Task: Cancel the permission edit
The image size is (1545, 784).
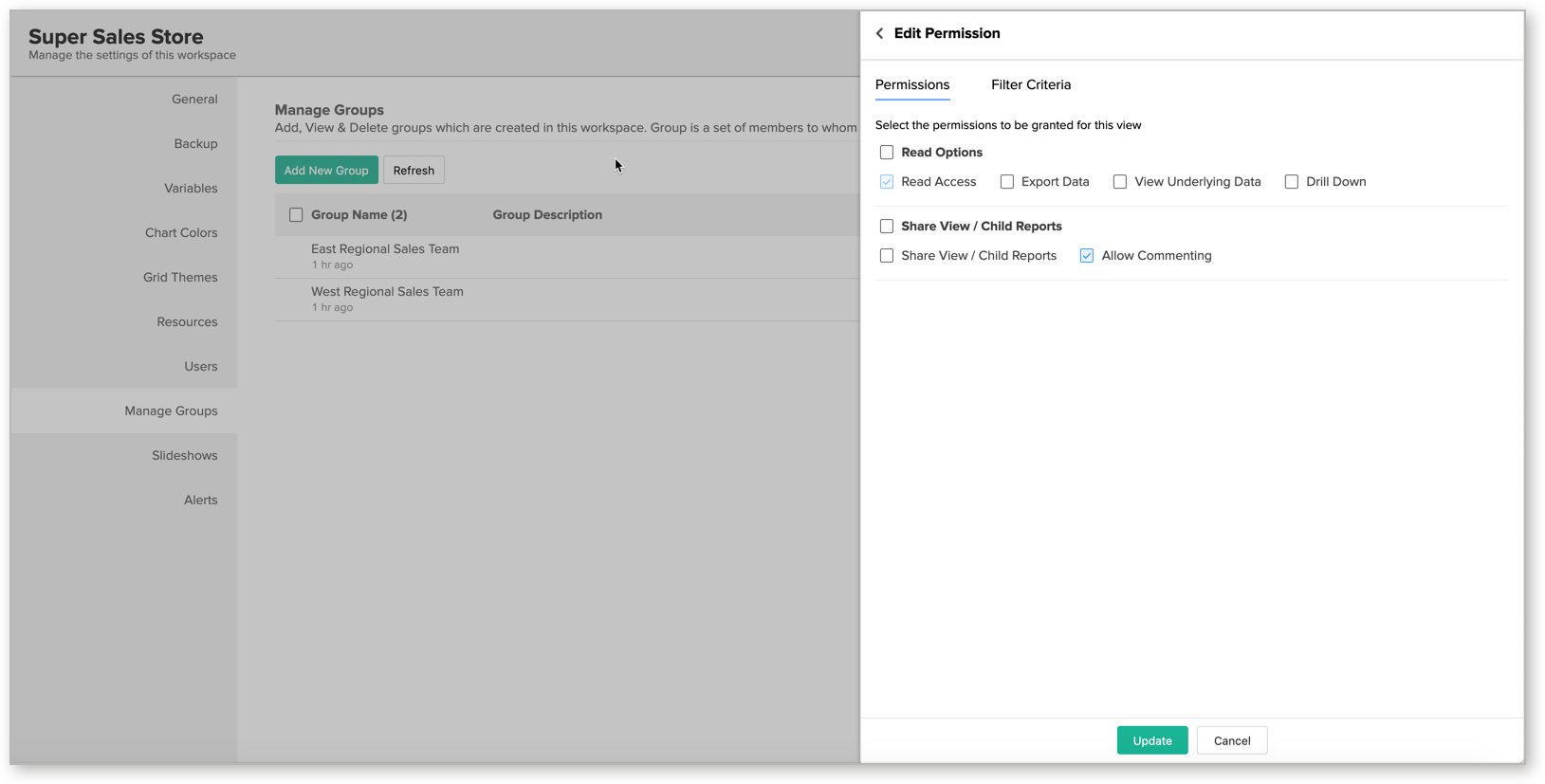Action: [x=1231, y=740]
